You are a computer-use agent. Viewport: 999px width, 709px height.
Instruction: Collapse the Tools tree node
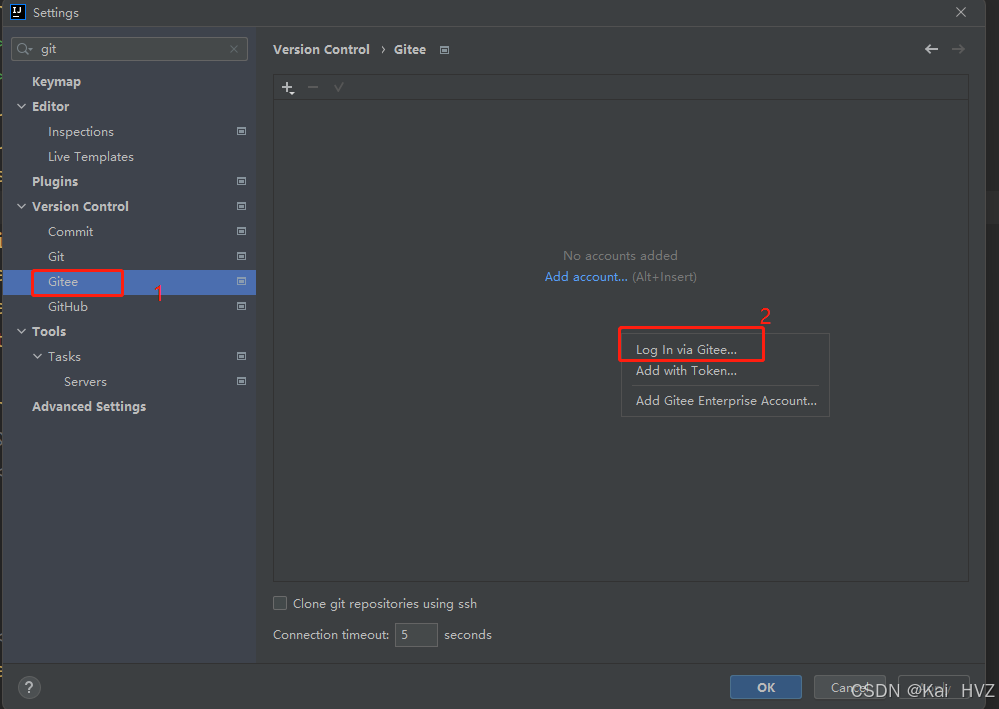click(x=22, y=331)
